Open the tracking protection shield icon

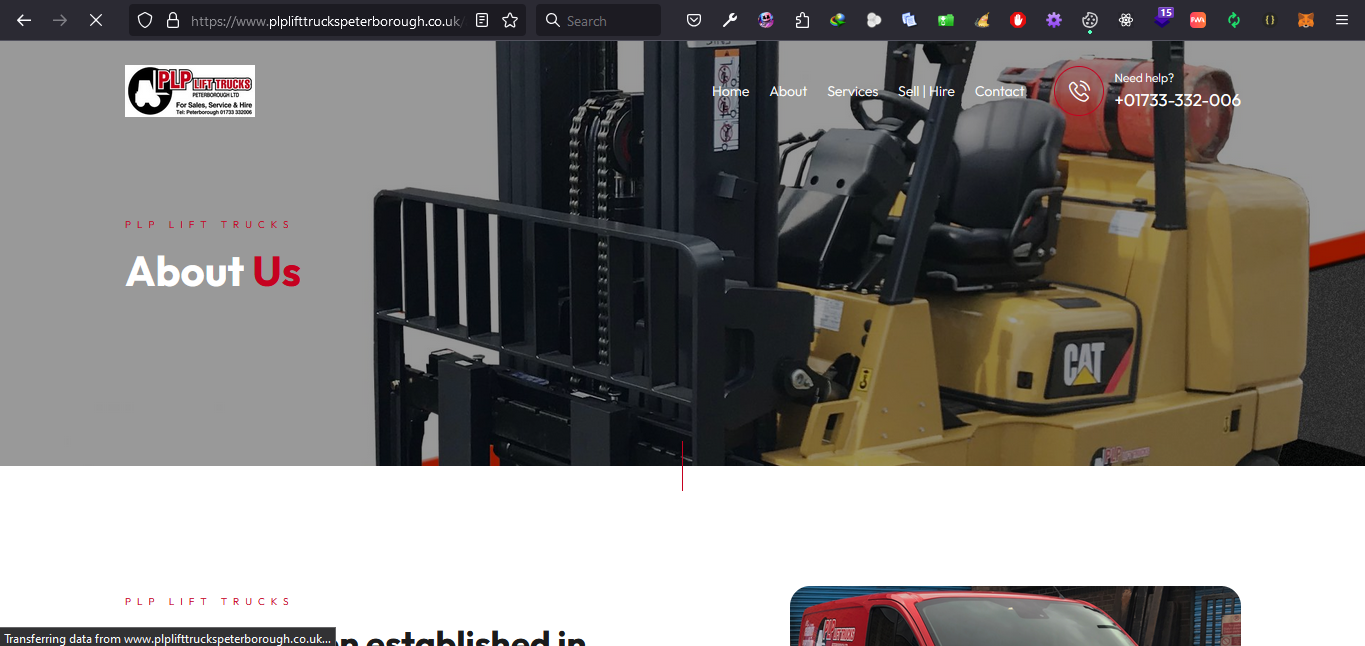[145, 20]
